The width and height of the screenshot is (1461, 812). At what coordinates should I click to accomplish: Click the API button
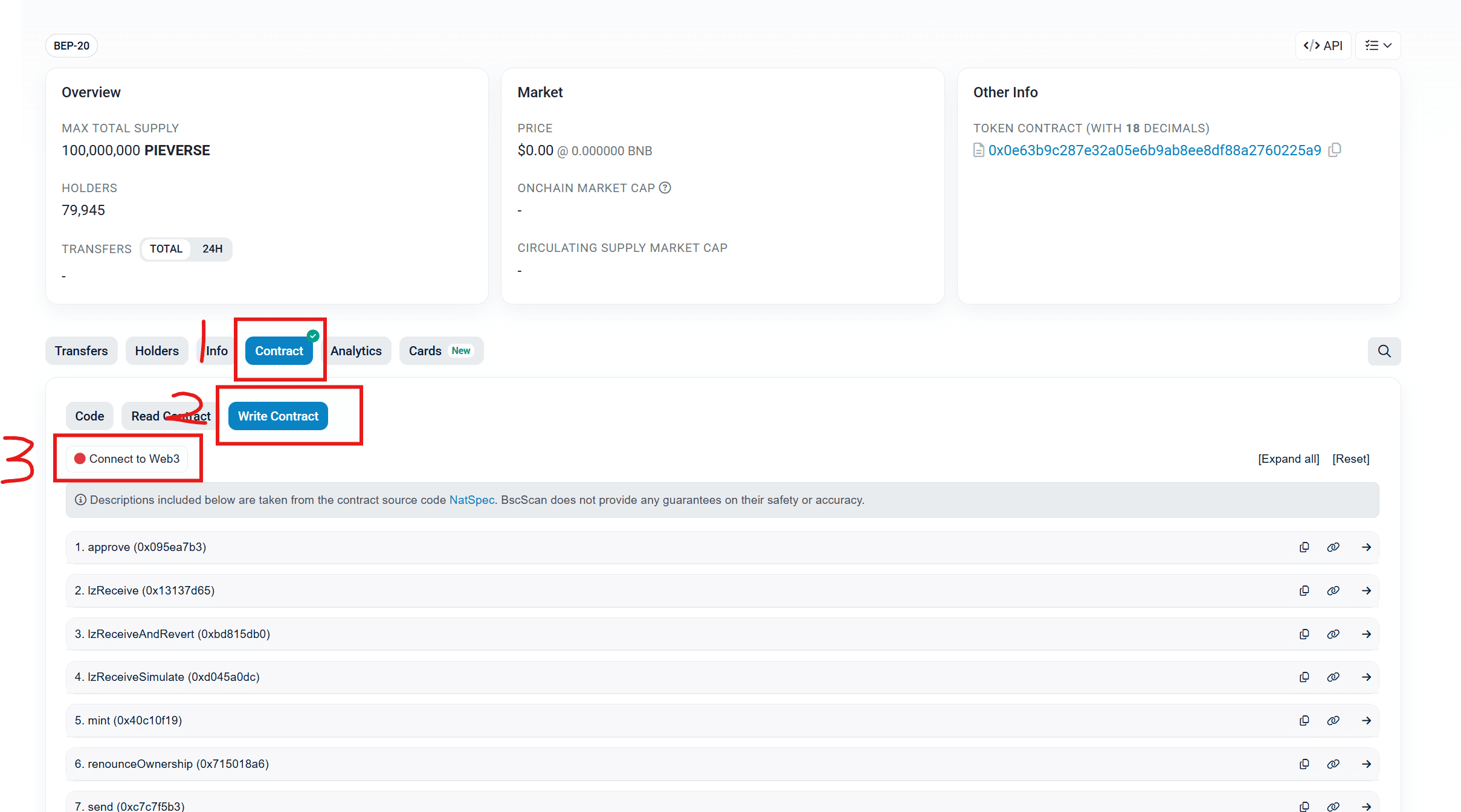pos(1323,46)
